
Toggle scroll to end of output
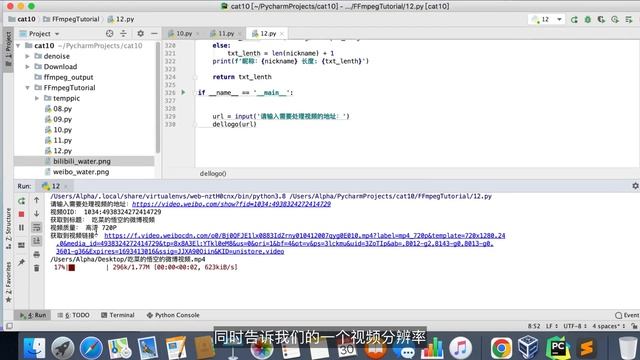[36, 241]
